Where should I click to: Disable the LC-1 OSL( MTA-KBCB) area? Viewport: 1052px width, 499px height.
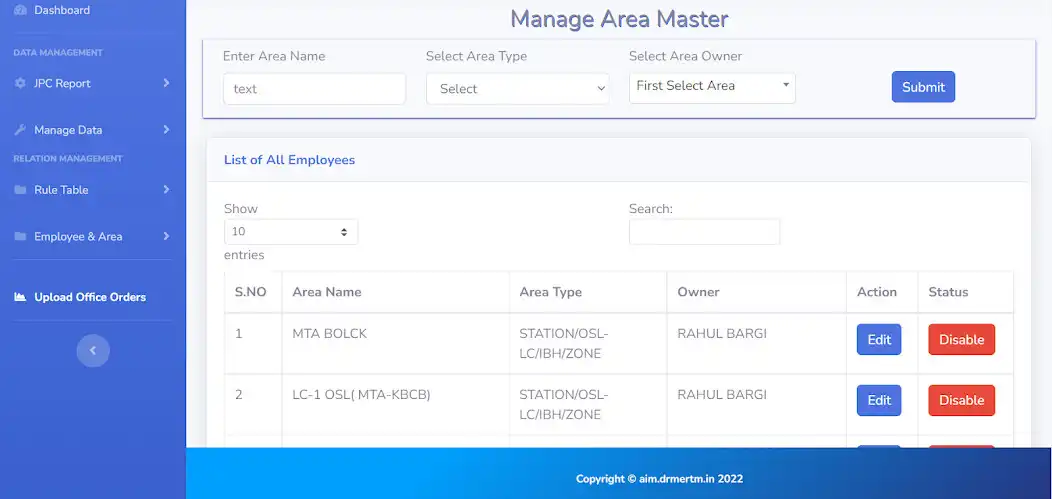[961, 400]
